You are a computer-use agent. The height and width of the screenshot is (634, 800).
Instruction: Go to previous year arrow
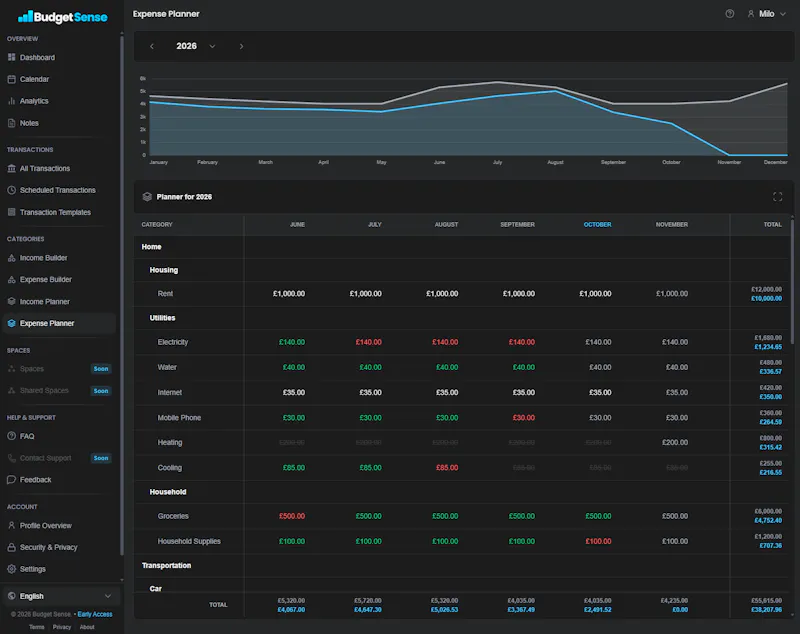(152, 46)
